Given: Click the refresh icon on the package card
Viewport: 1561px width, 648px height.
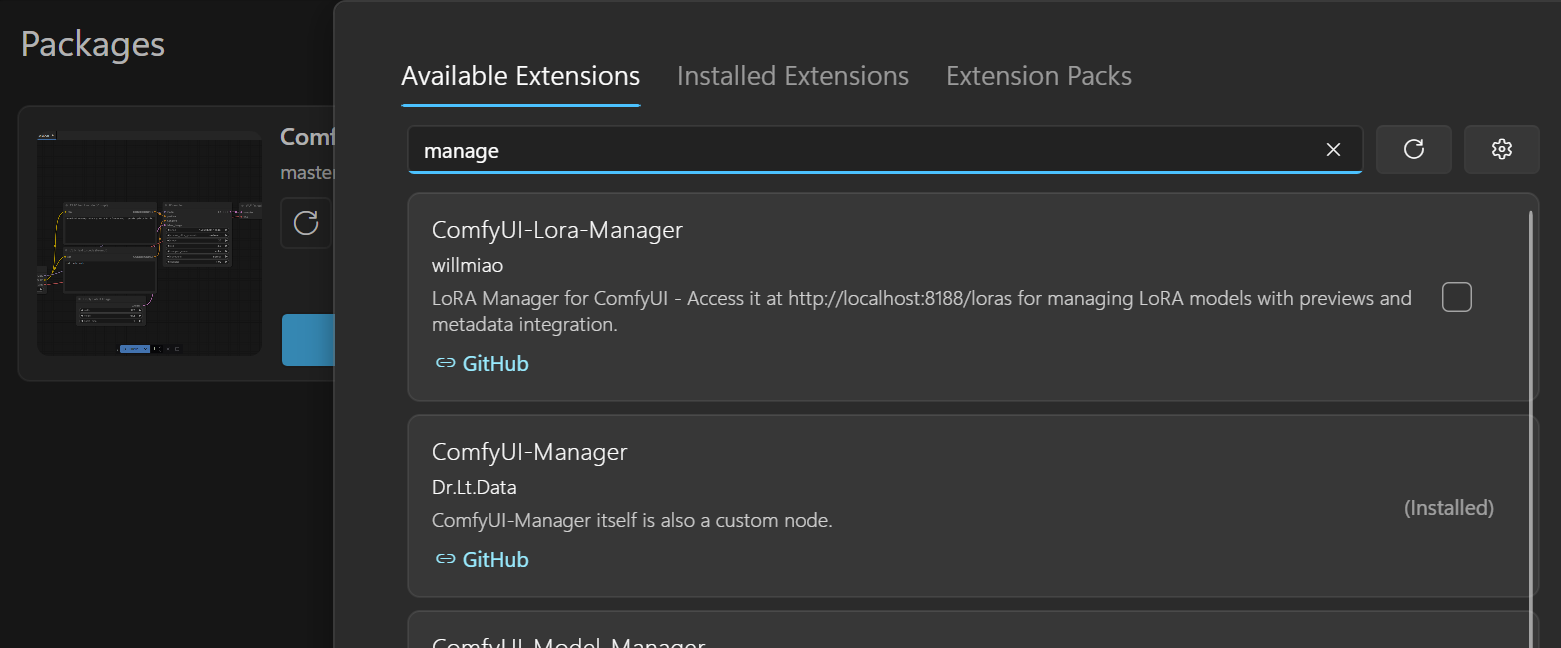Looking at the screenshot, I should tap(306, 223).
